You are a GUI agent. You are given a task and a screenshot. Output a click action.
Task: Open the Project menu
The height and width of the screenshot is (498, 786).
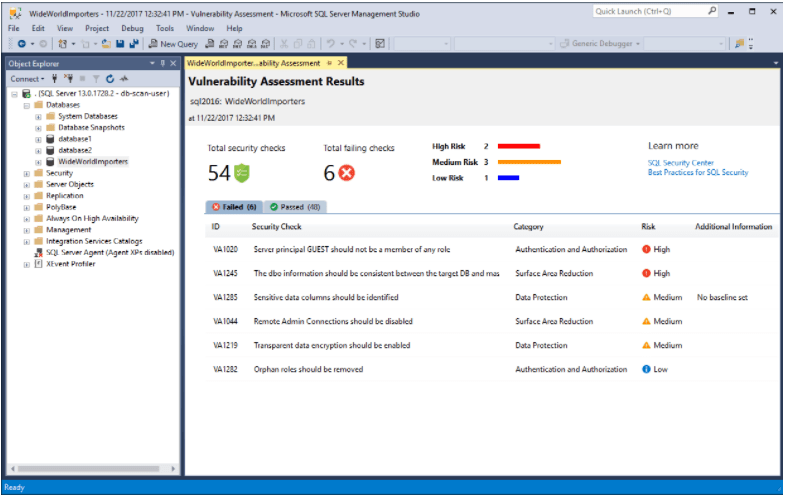[x=97, y=28]
